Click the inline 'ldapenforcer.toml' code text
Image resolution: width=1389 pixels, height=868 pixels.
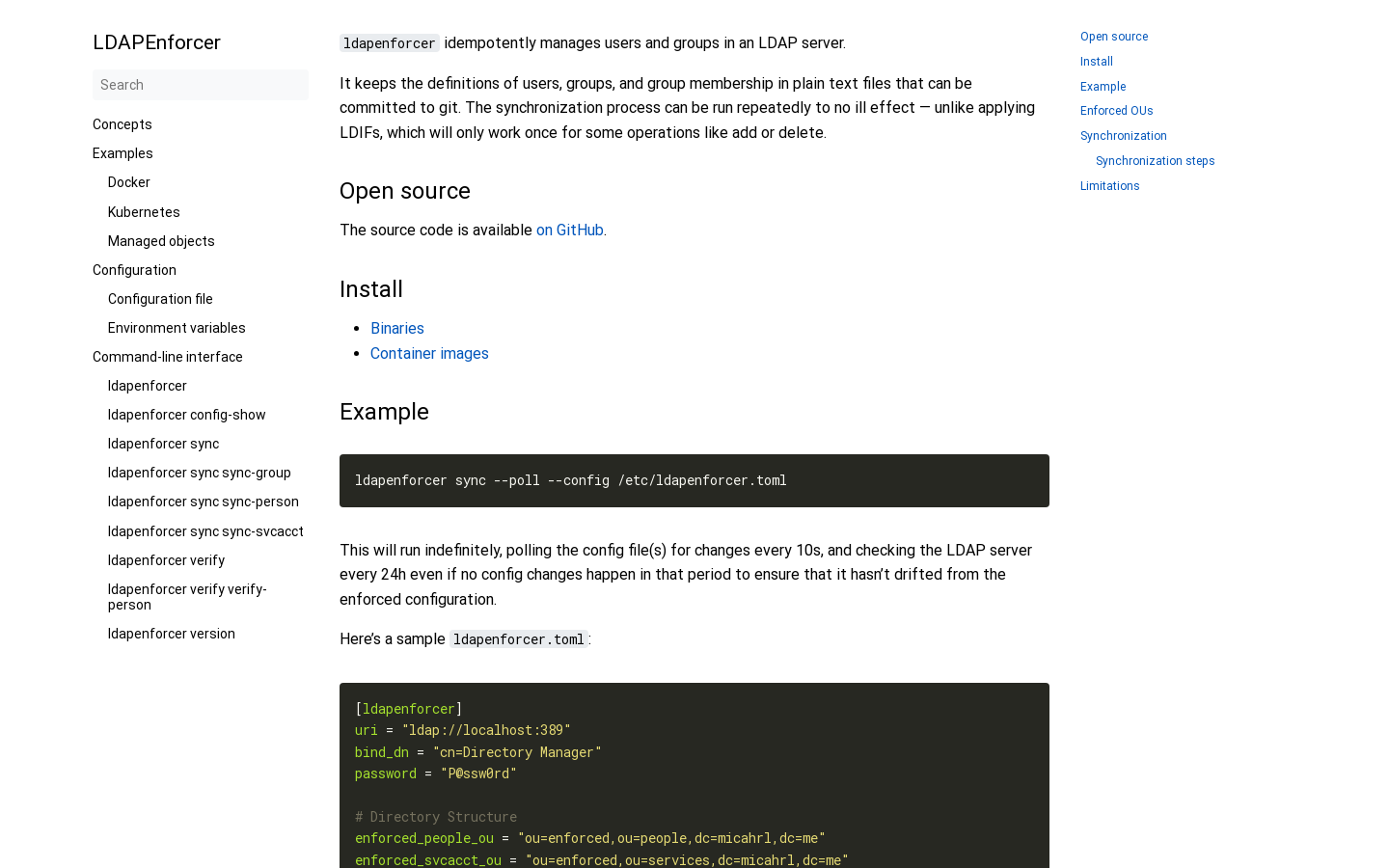pos(519,639)
